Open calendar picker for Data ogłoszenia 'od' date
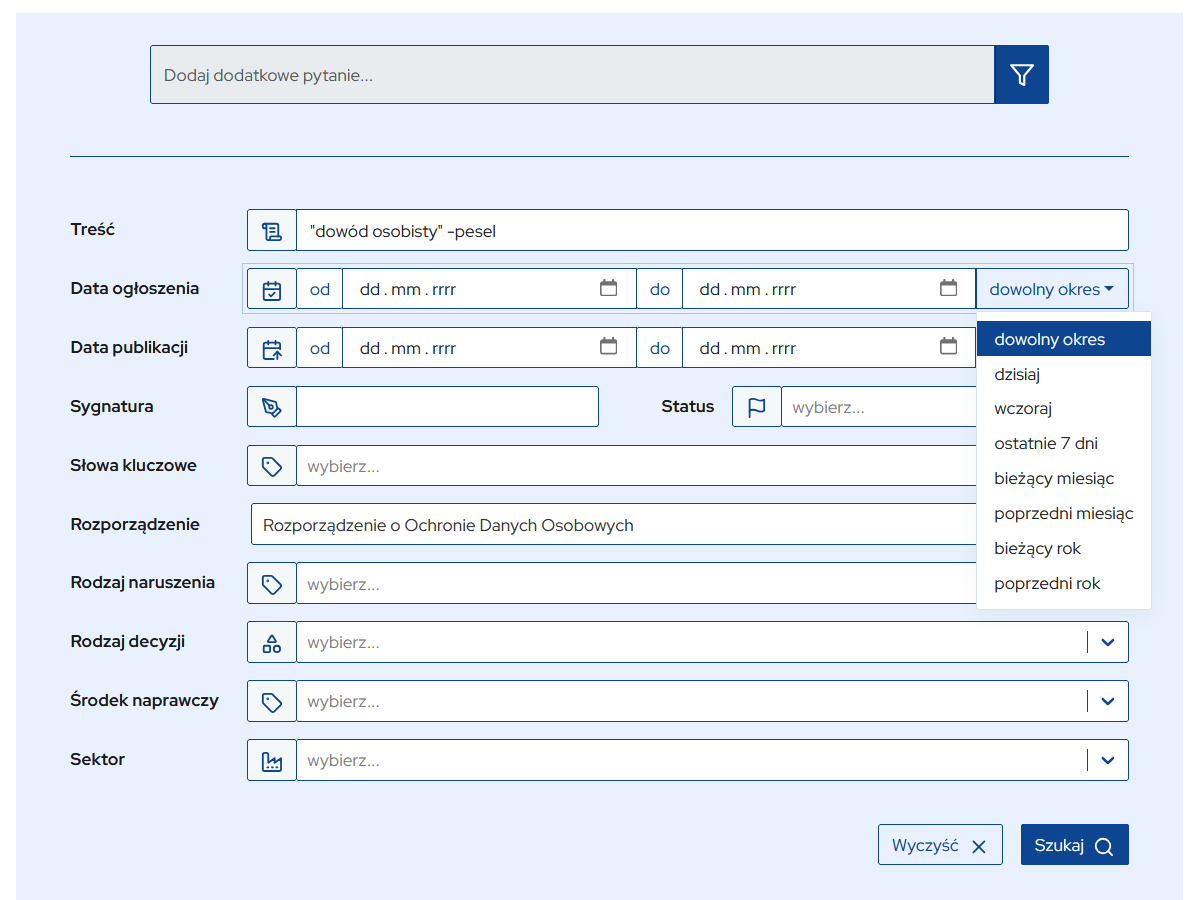The height and width of the screenshot is (900, 1200). (x=608, y=289)
